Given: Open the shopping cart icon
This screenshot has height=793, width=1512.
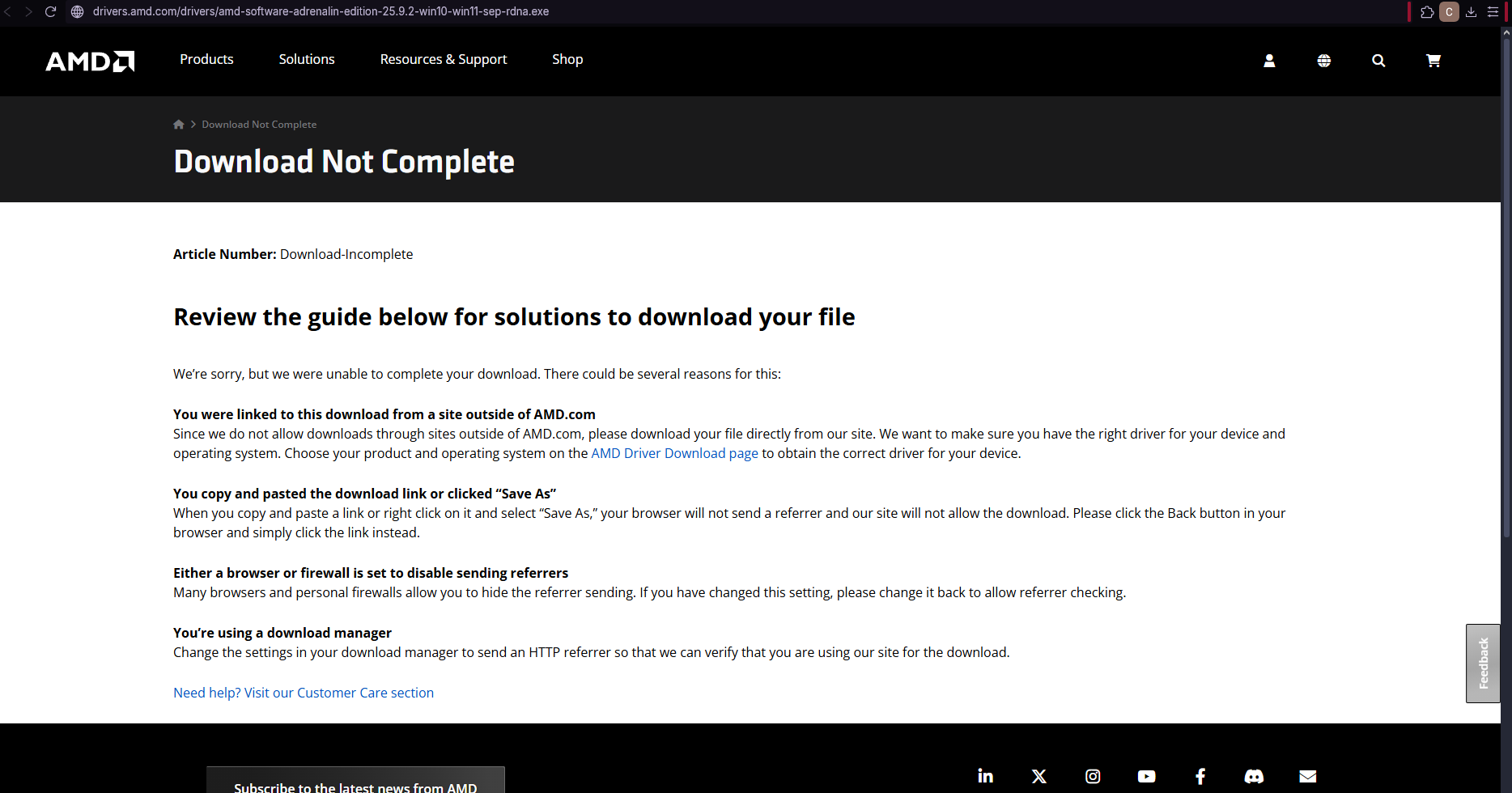Looking at the screenshot, I should pos(1433,61).
